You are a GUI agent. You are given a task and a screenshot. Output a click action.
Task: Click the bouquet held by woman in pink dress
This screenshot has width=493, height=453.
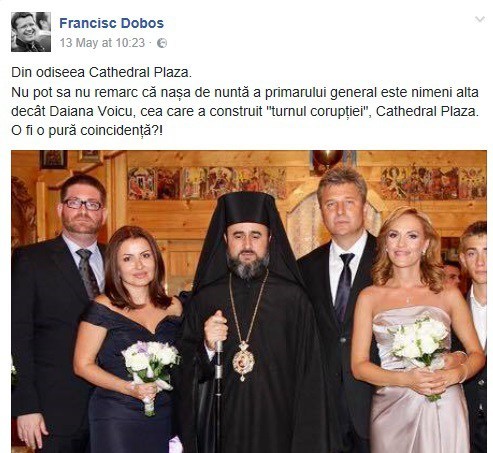(420, 351)
